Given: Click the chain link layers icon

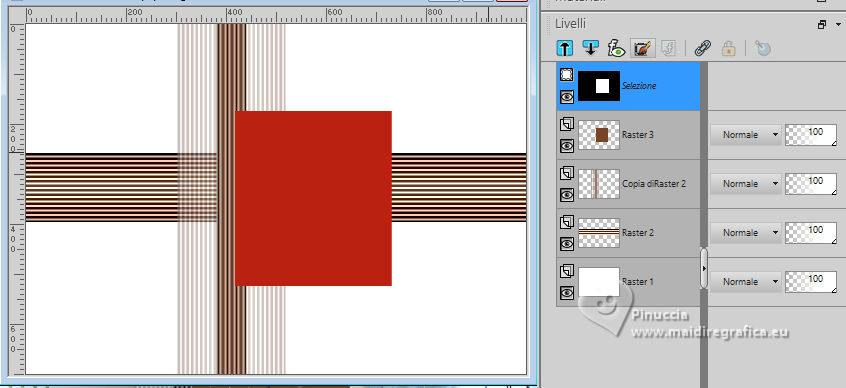Looking at the screenshot, I should 702,49.
